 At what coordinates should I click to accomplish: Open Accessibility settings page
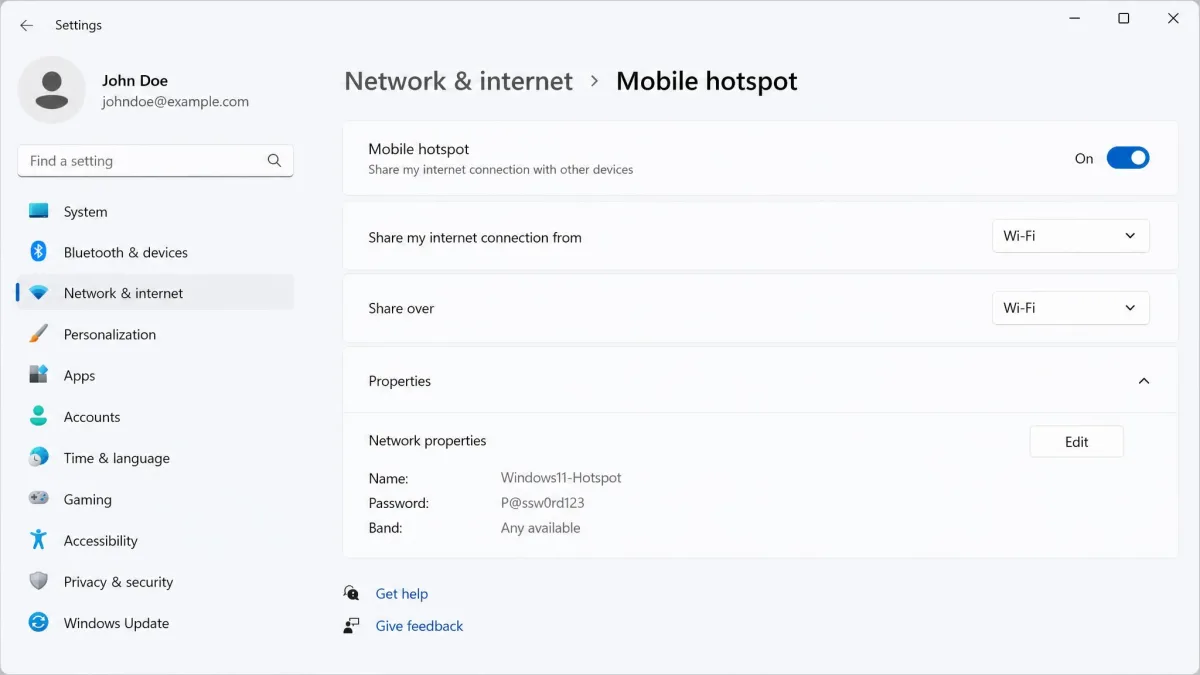155,539
